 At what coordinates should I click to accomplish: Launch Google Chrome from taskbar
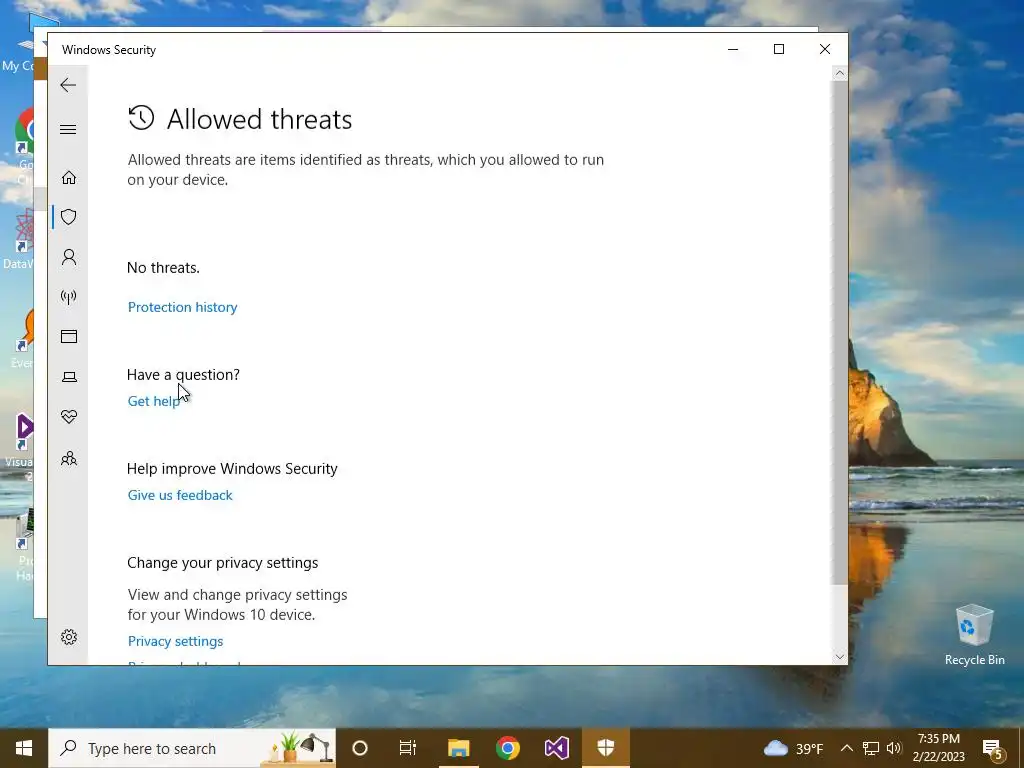507,748
